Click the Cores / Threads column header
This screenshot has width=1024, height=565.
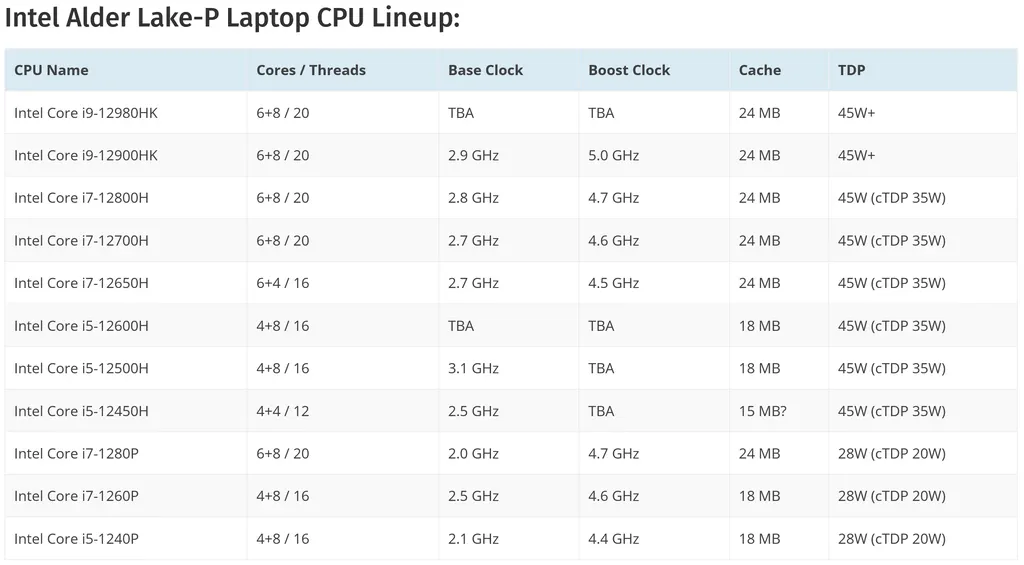[311, 70]
